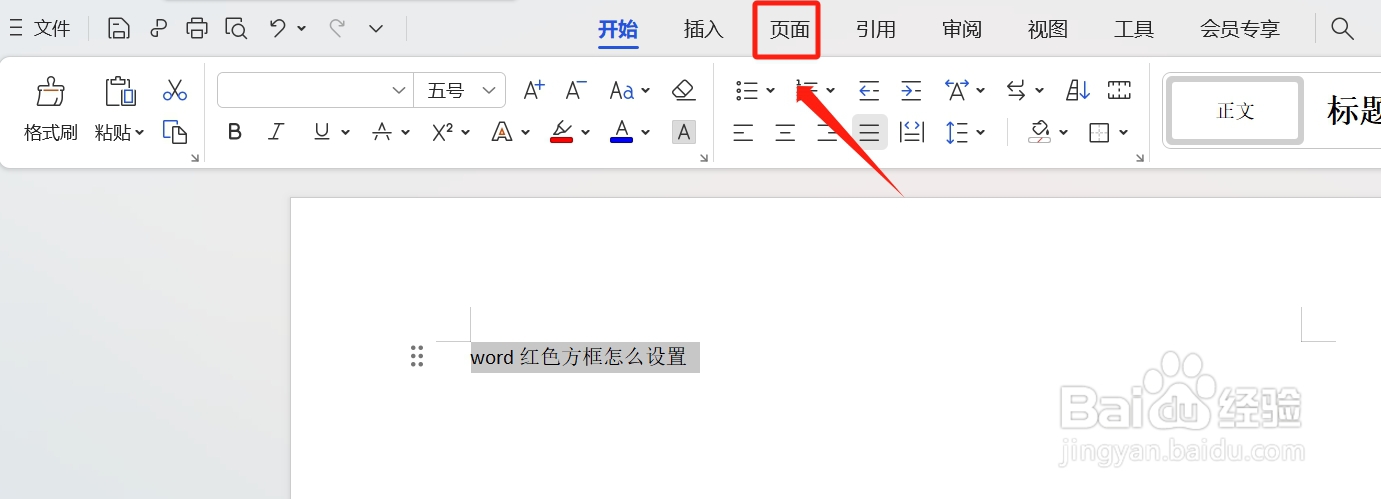Open the font name dropdown
1381x499 pixels.
point(399,90)
